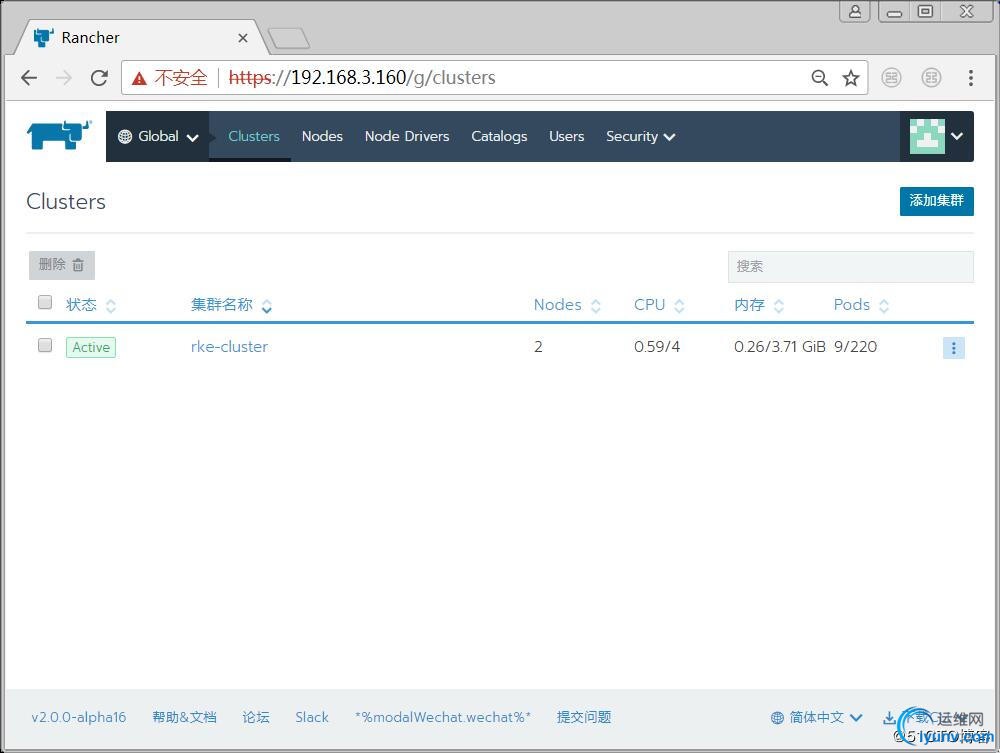Screen dimensions: 1000x753
Task: Open the Users nav tab
Action: point(566,136)
